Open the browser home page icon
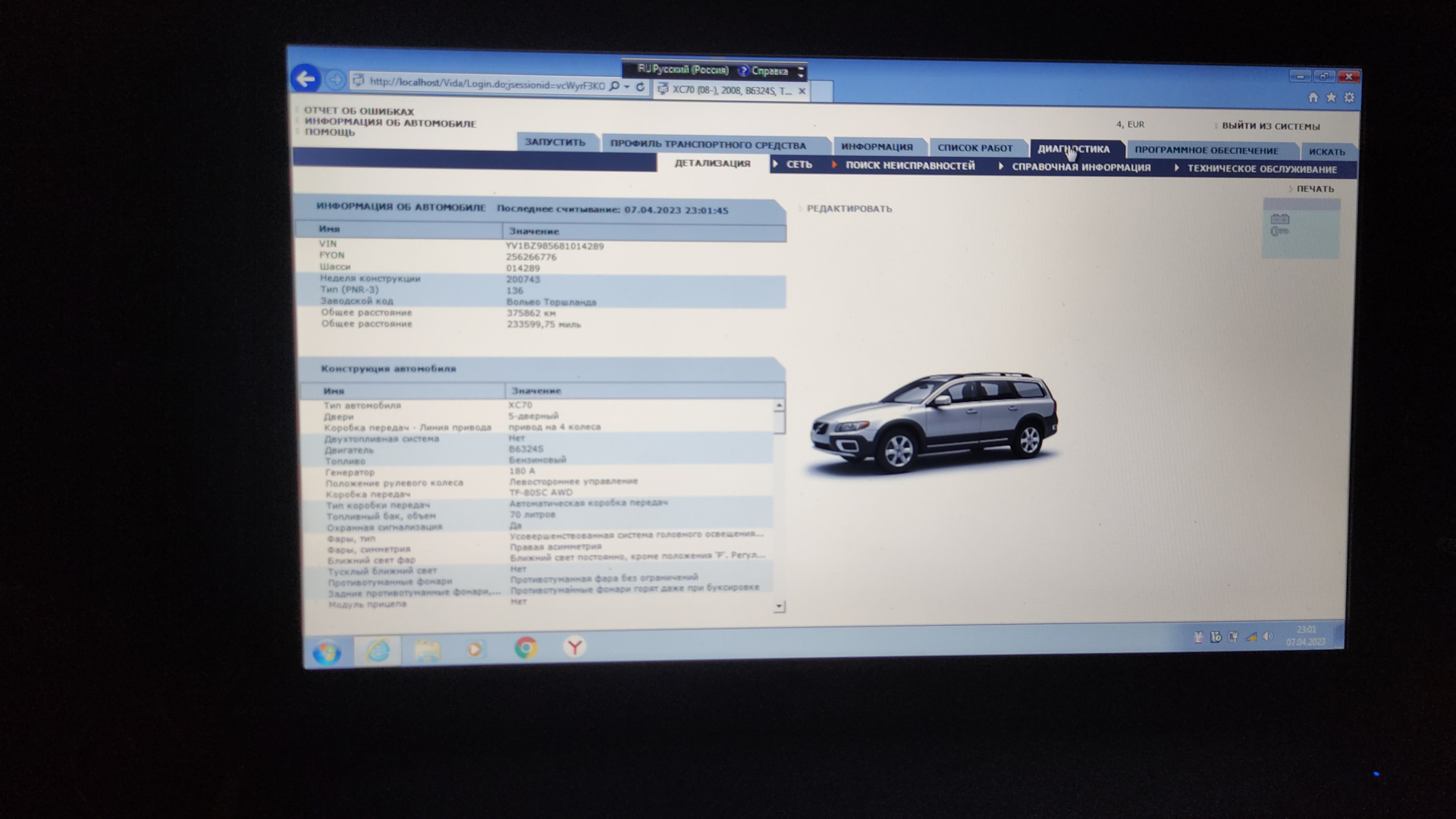This screenshot has width=1456, height=819. click(x=1313, y=97)
